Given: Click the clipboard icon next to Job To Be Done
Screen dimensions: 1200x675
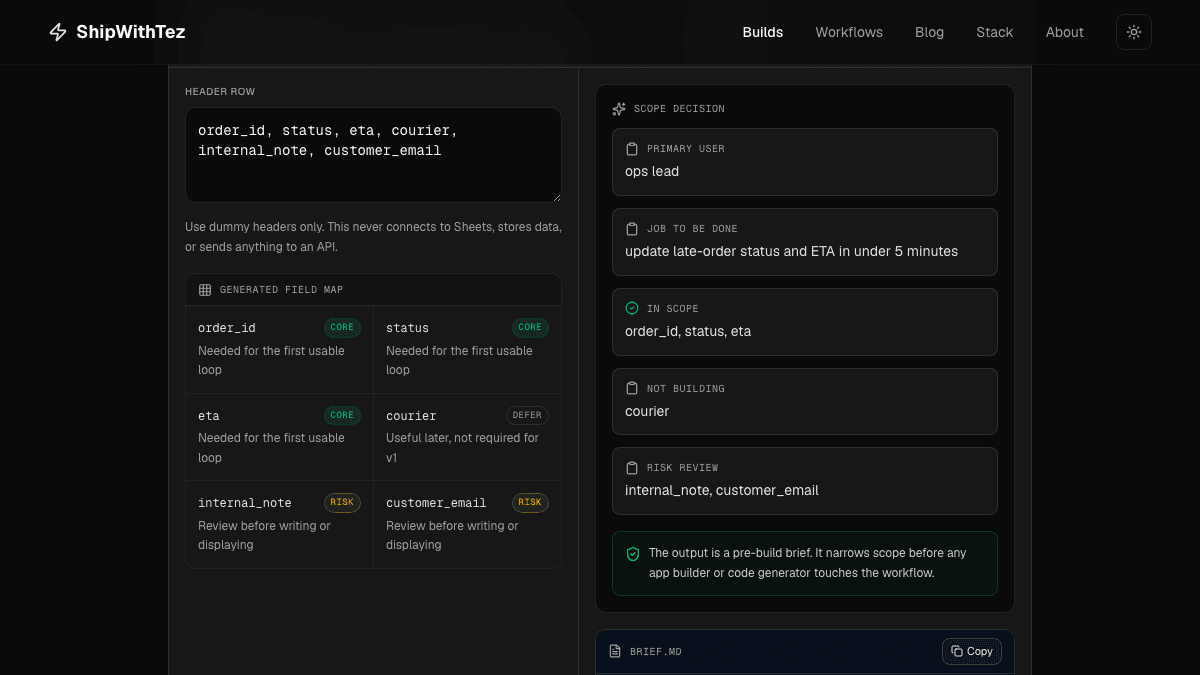Looking at the screenshot, I should 632,229.
